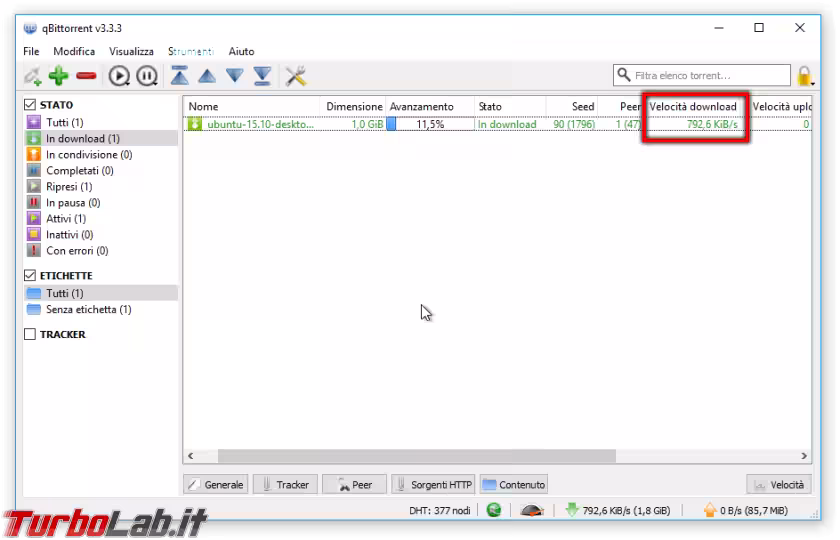The height and width of the screenshot is (540, 840).
Task: Open the Strumenti menu
Action: click(190, 51)
